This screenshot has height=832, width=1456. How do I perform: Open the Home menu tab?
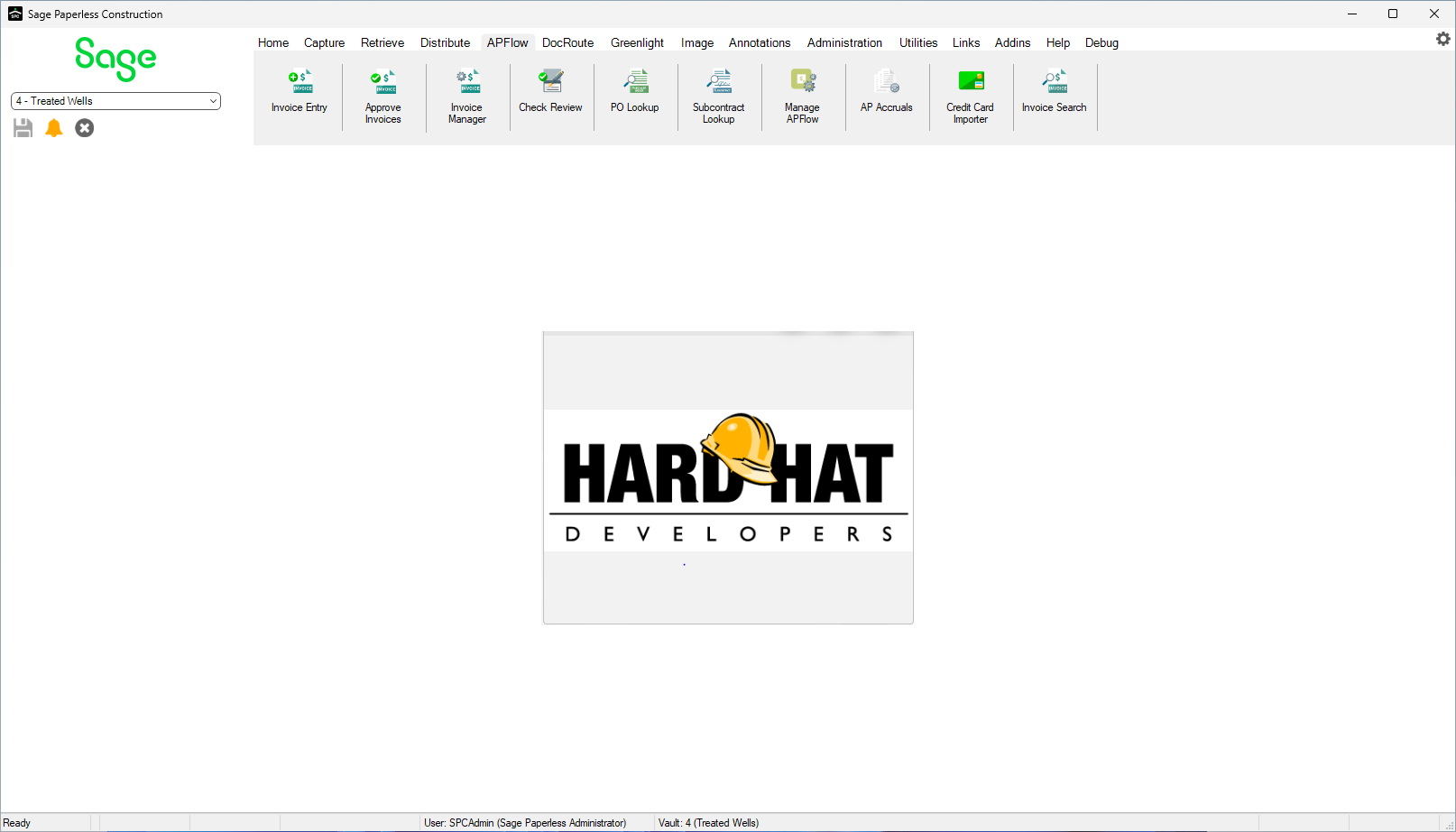[273, 42]
